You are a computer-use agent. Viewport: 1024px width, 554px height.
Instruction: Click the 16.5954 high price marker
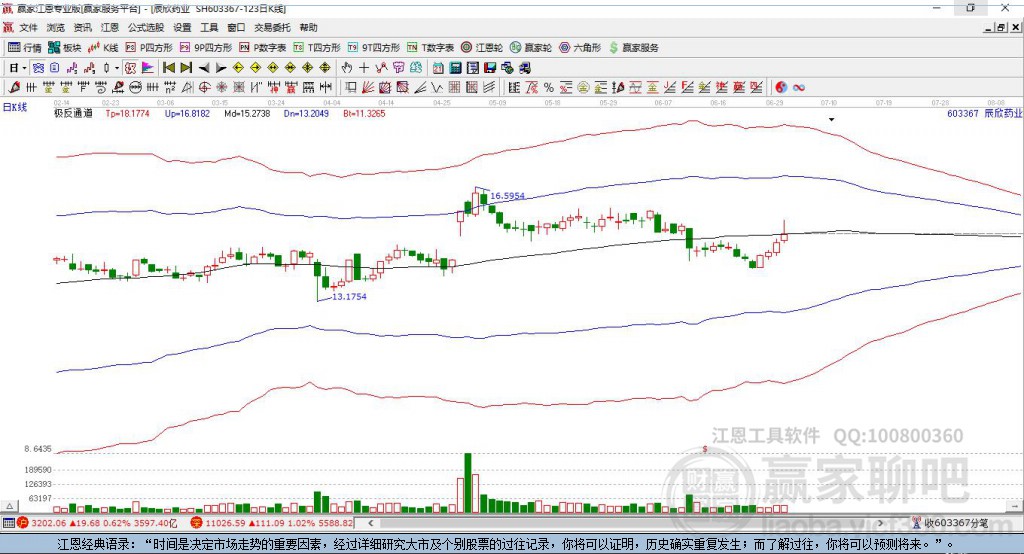click(x=507, y=195)
